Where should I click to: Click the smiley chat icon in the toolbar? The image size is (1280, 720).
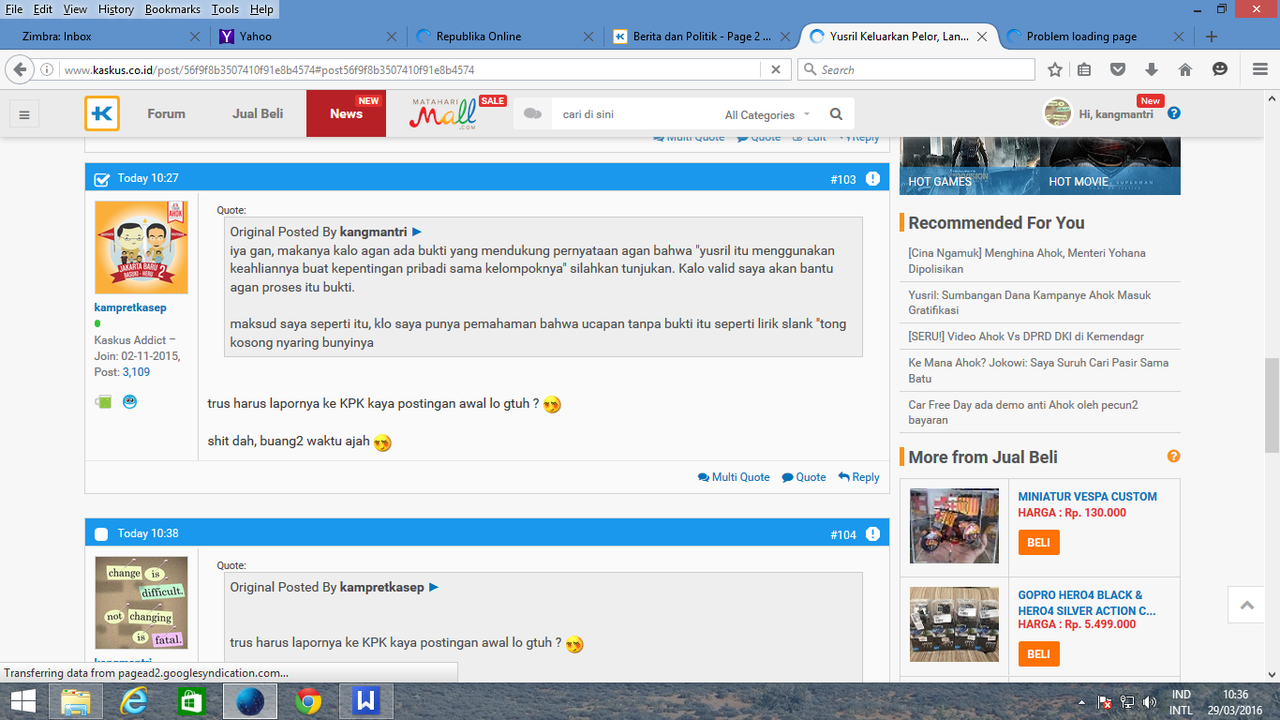click(1219, 70)
